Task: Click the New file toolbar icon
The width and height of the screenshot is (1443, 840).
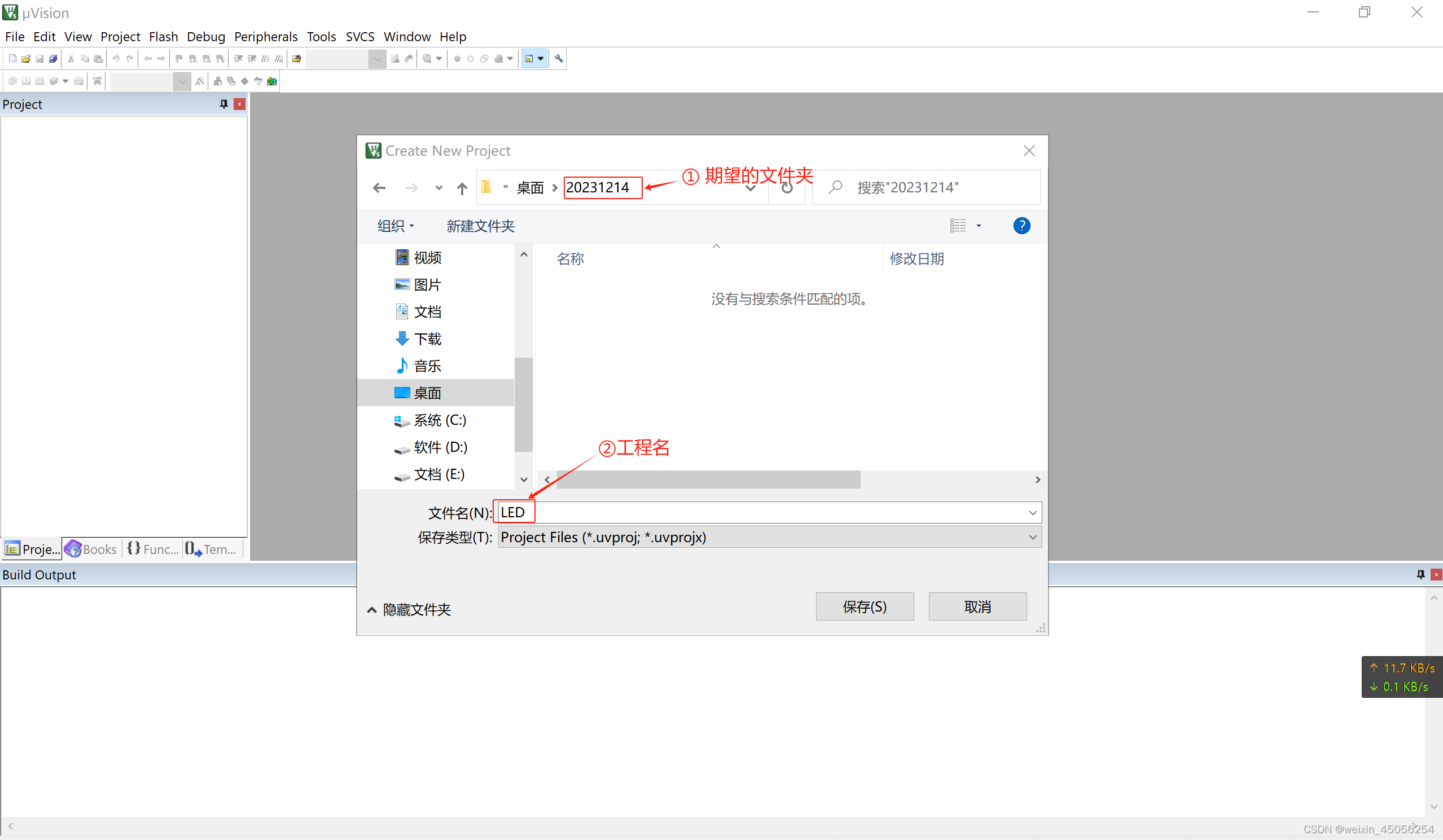Action: click(12, 59)
